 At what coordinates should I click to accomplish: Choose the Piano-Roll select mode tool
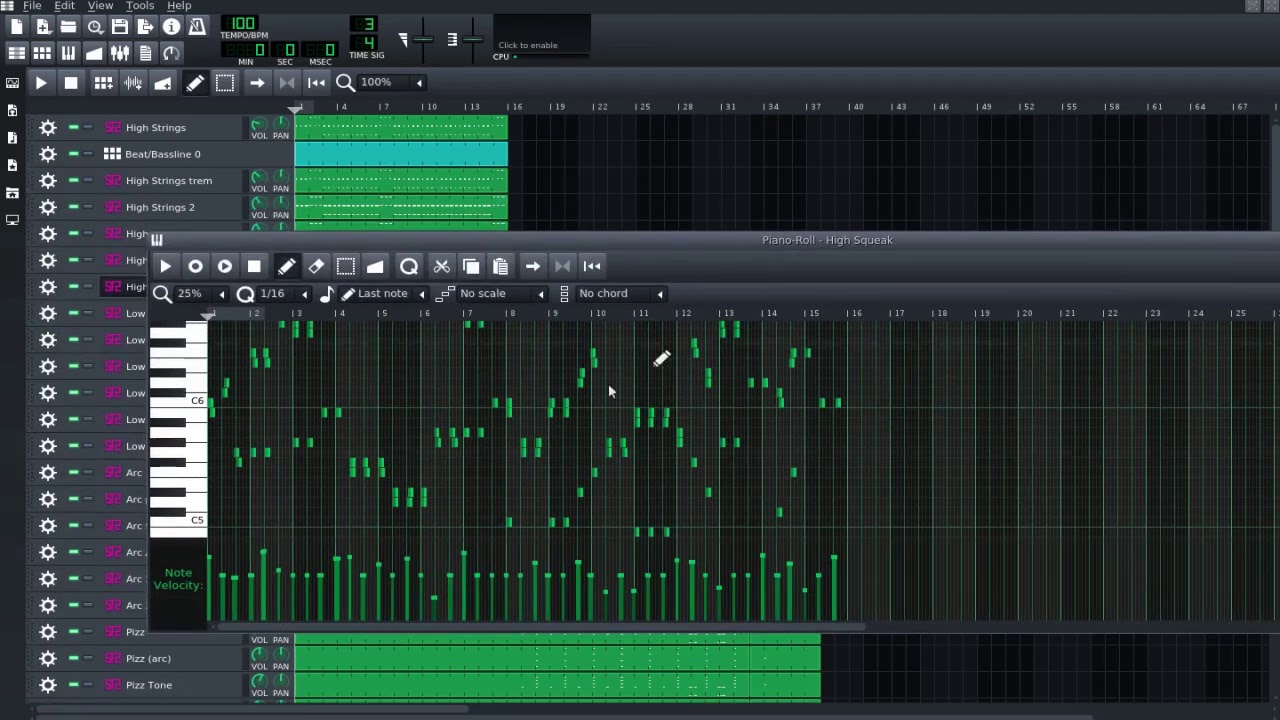pos(346,266)
